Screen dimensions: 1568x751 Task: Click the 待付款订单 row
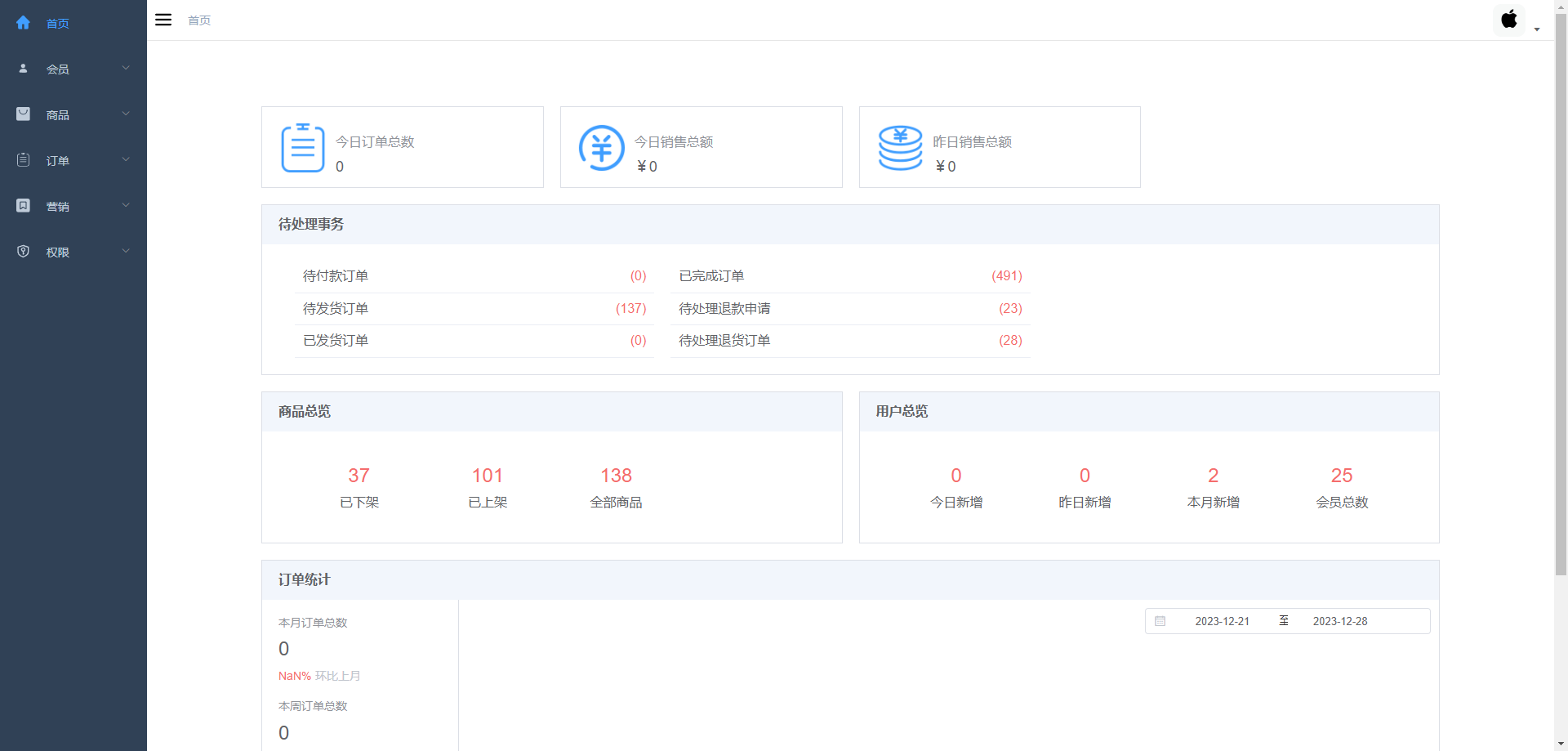pyautogui.click(x=474, y=276)
